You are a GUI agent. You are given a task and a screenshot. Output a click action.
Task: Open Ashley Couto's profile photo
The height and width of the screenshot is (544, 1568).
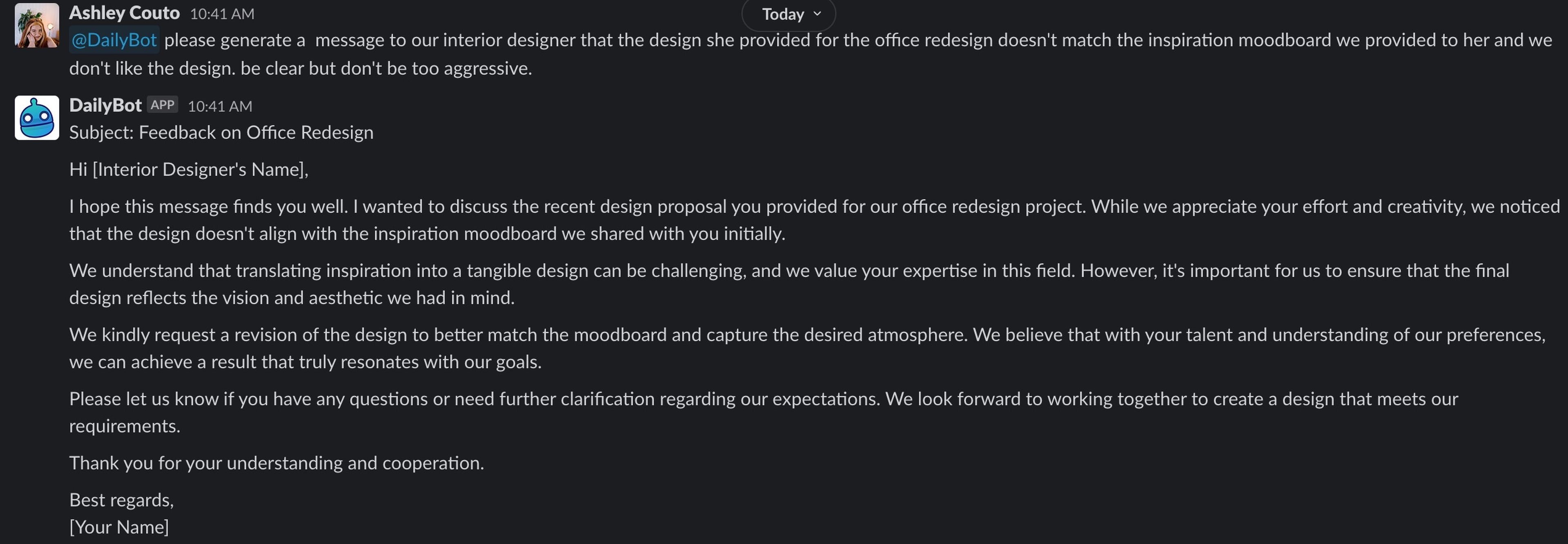[x=37, y=26]
